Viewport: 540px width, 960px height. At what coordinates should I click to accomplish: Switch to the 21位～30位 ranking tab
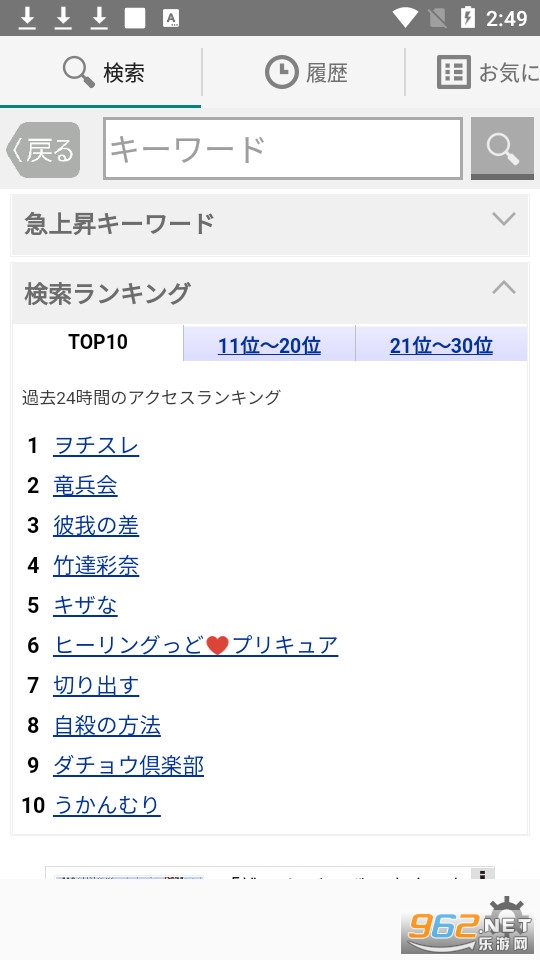pos(441,345)
